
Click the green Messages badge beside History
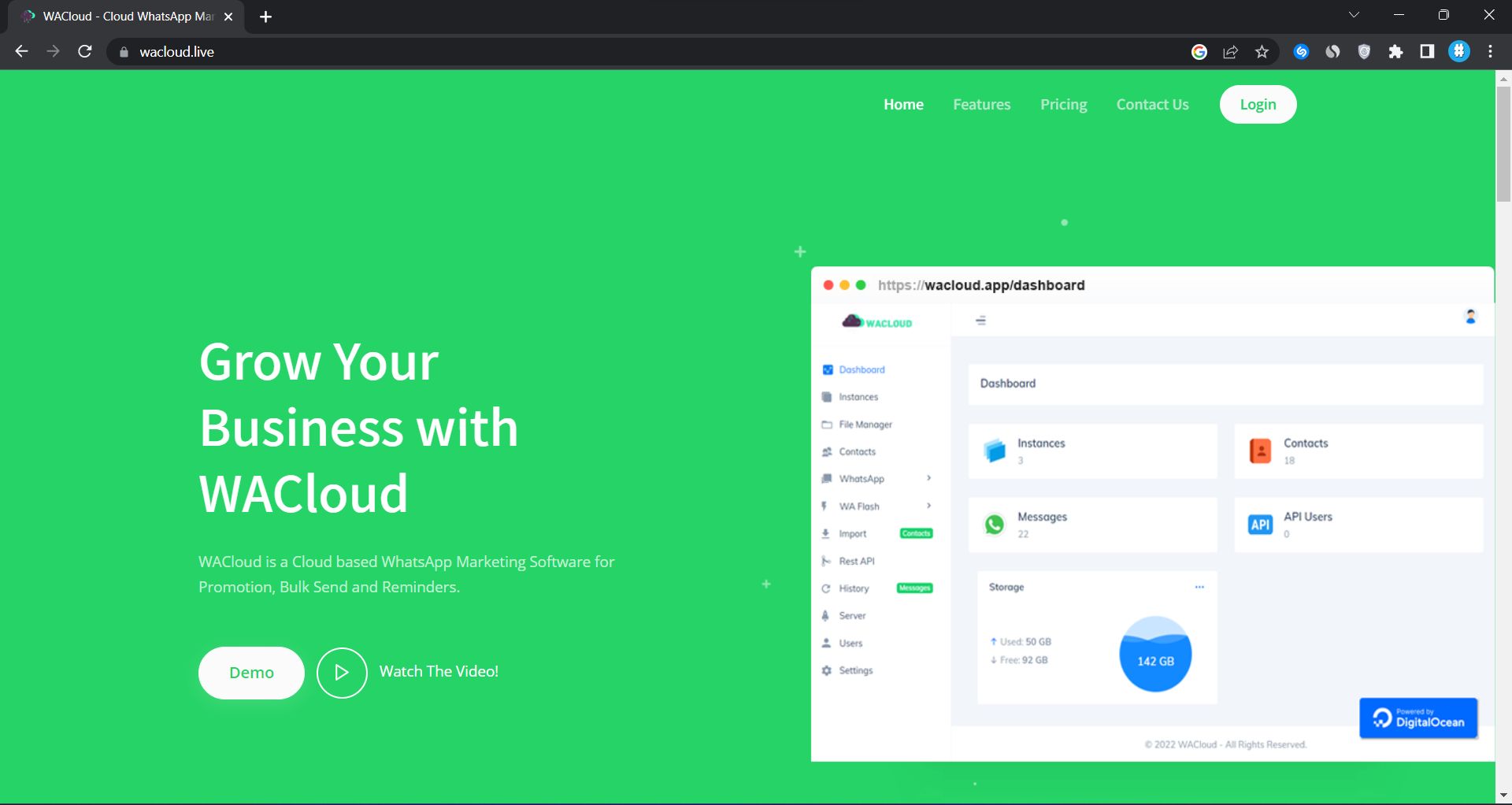[914, 588]
